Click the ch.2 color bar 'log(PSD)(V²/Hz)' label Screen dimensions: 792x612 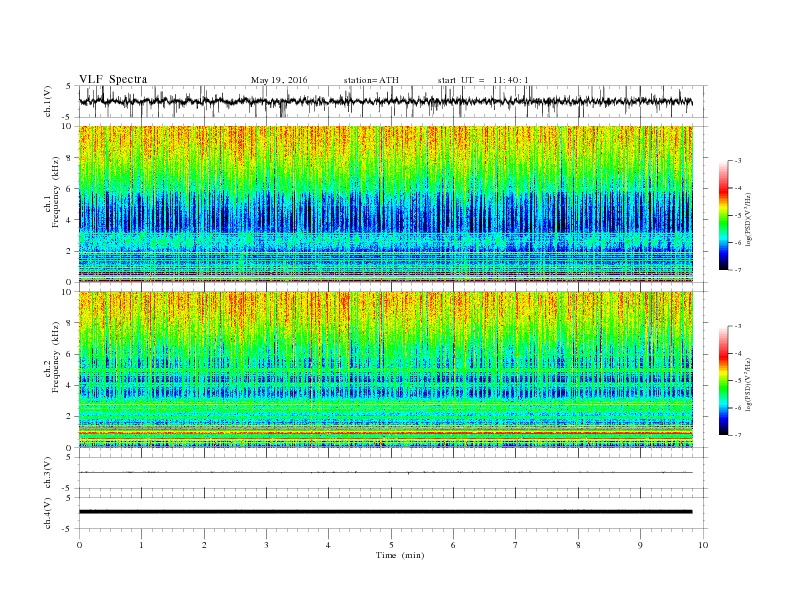749,383
